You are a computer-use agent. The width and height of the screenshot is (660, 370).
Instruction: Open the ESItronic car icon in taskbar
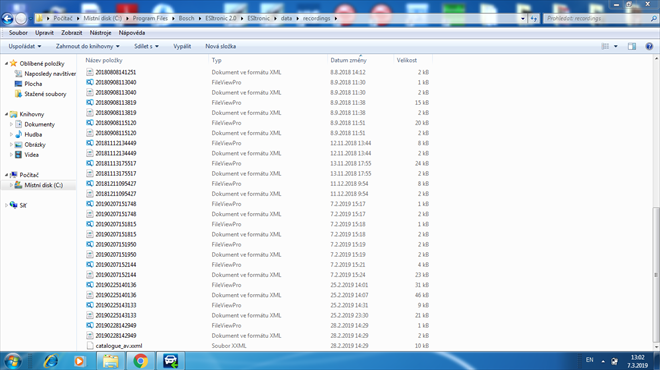pyautogui.click(x=170, y=361)
